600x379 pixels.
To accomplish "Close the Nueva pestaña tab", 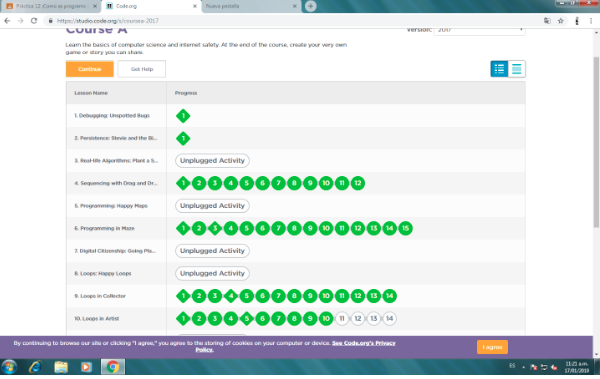I will (295, 6).
